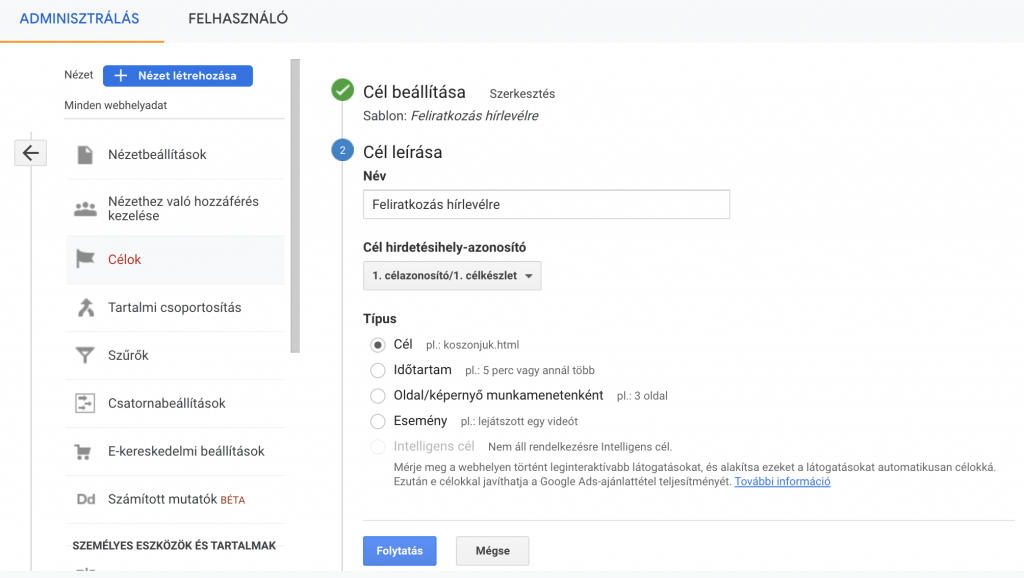Screen dimensions: 1024x578
Task: Click the Tartalmi csoportosítás merge icon
Action: 86,307
